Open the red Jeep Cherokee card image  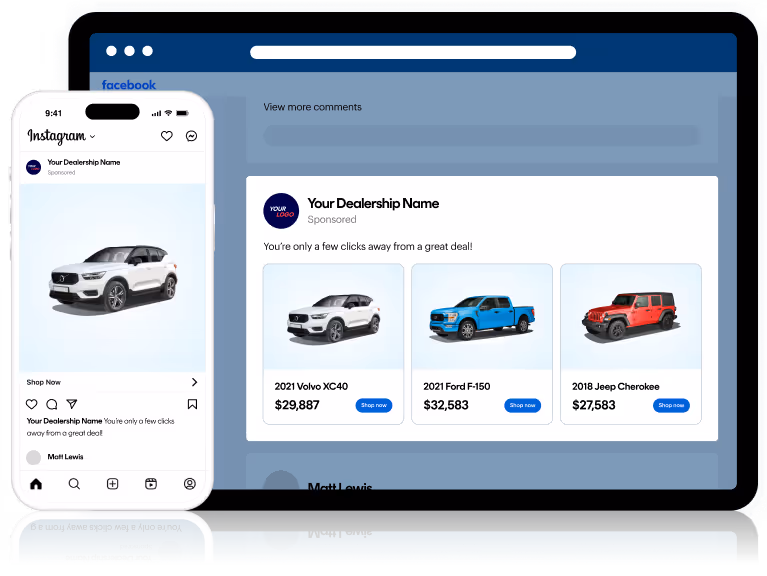[631, 317]
